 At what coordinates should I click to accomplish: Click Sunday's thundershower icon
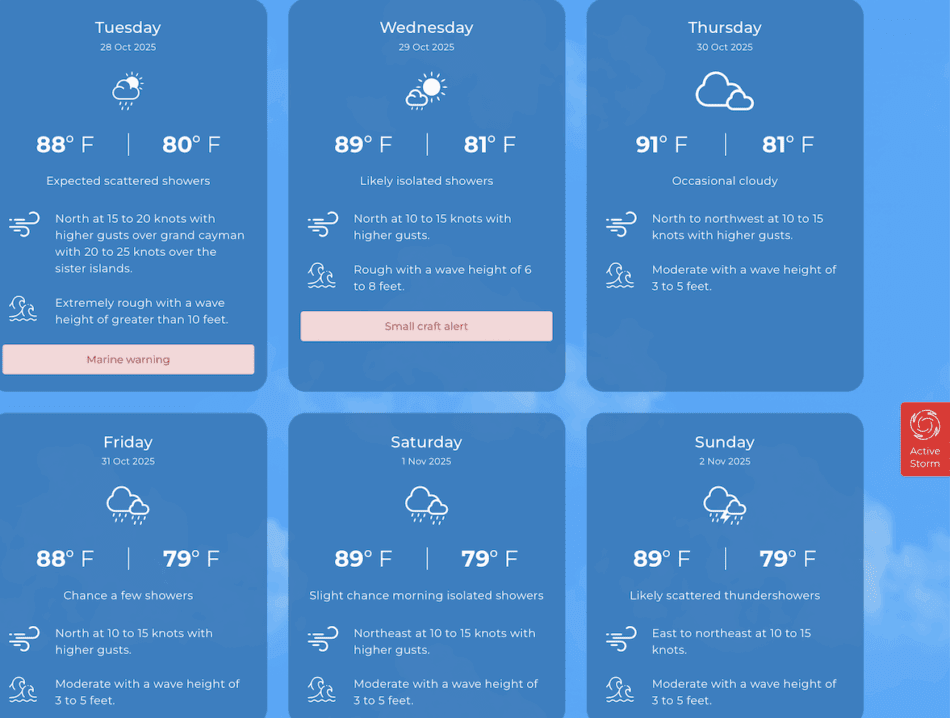[724, 505]
